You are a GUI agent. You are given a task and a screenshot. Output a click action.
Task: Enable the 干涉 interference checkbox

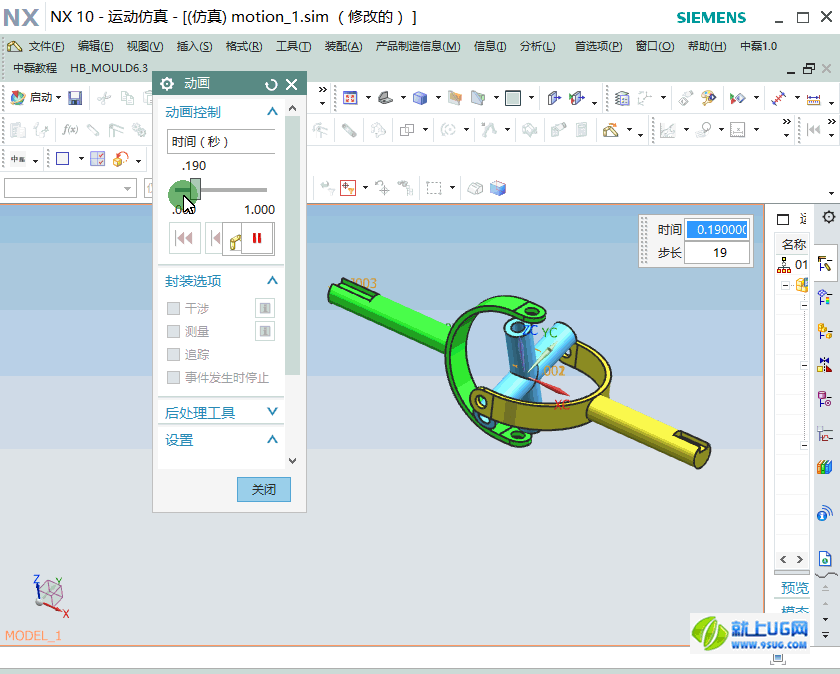click(173, 308)
